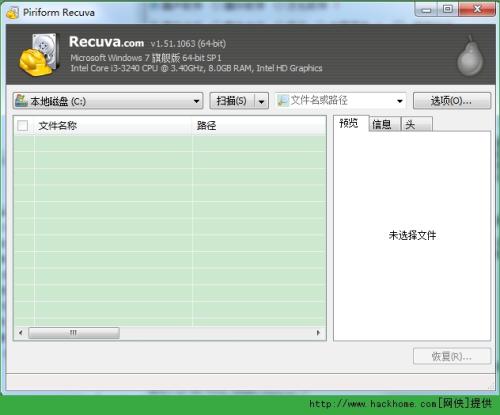Toggle the select-all files checkbox

coord(23,126)
